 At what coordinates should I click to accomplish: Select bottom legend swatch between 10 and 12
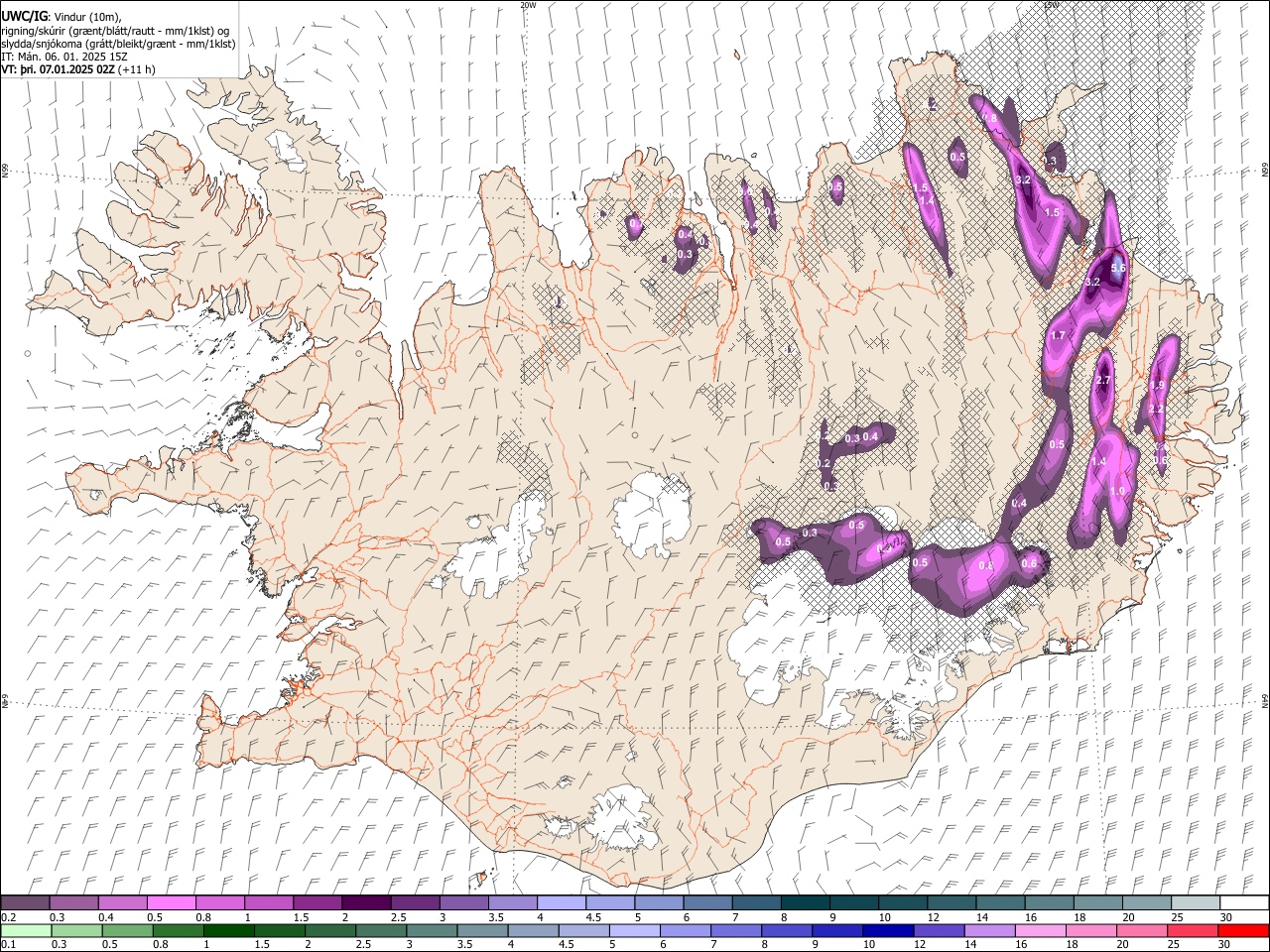890,930
